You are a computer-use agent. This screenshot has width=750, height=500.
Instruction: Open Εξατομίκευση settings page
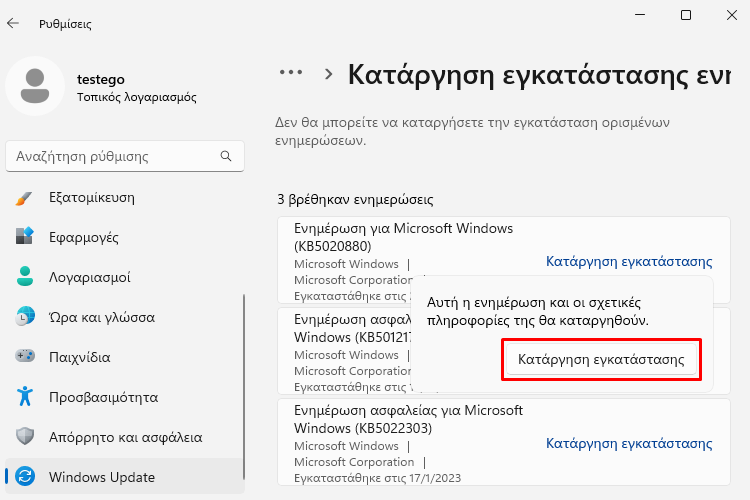tap(125, 198)
